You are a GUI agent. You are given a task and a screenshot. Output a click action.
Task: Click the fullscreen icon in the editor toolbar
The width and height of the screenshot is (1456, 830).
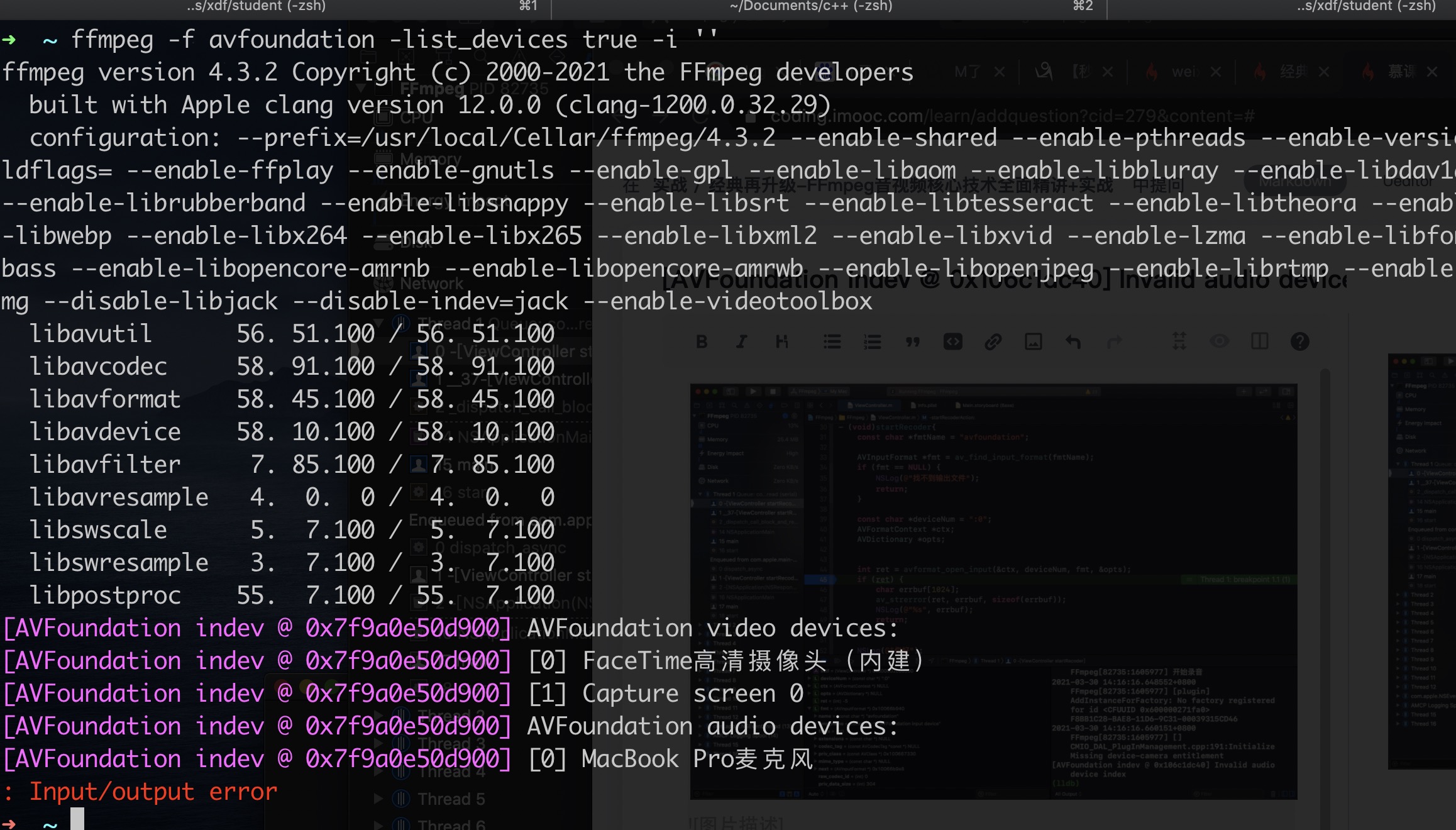[1179, 341]
